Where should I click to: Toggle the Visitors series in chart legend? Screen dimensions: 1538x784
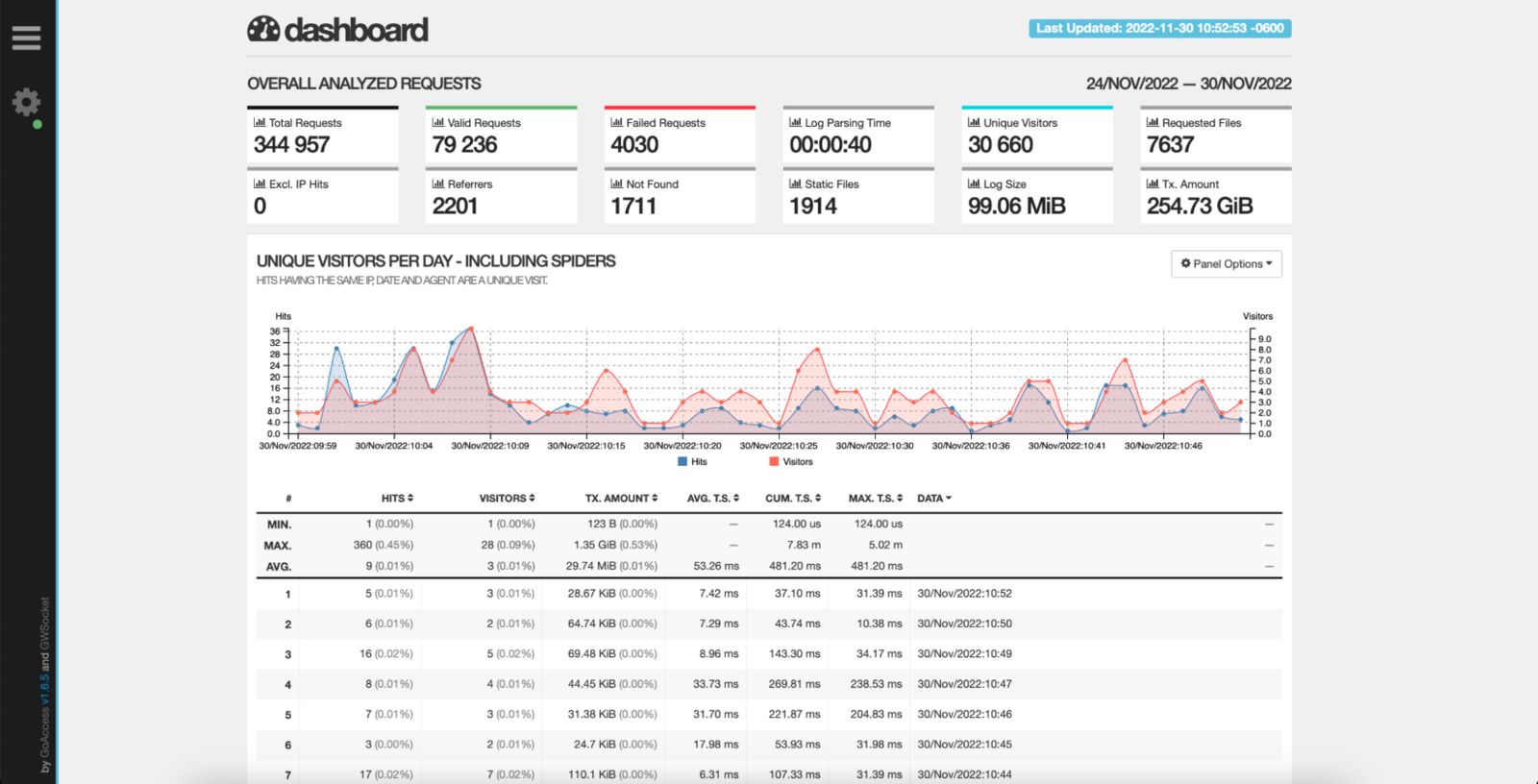791,462
